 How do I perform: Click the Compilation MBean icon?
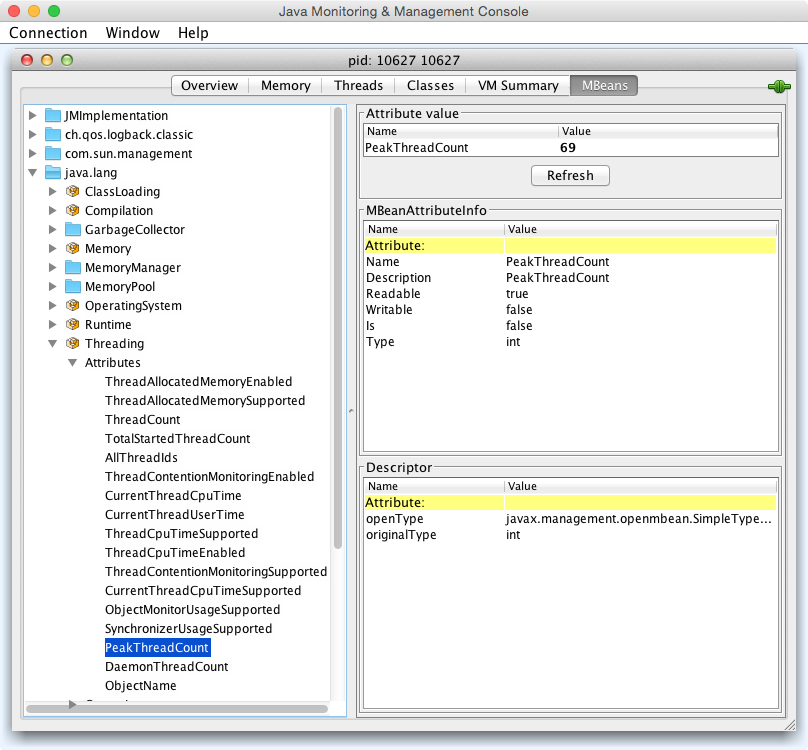tap(72, 211)
